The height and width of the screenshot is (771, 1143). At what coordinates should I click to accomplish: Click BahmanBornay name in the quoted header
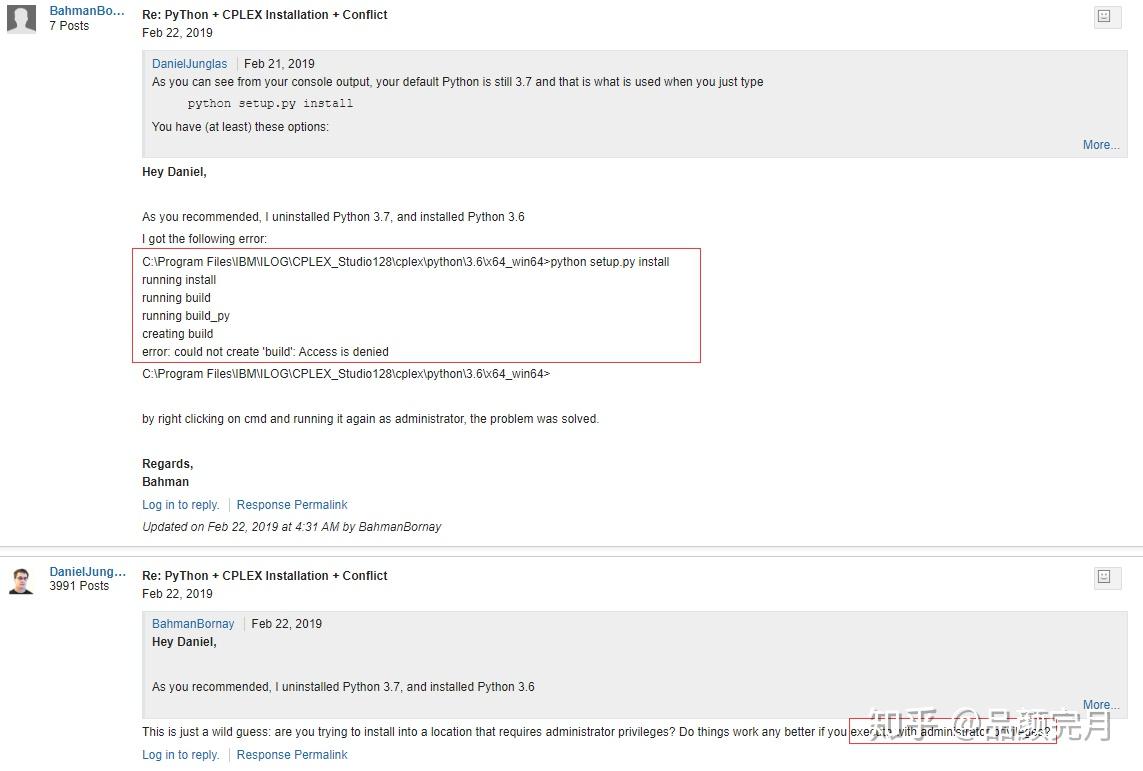click(193, 624)
